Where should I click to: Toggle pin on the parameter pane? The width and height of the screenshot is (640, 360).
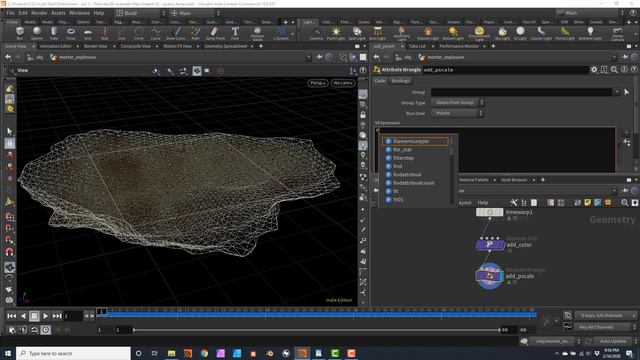(625, 57)
